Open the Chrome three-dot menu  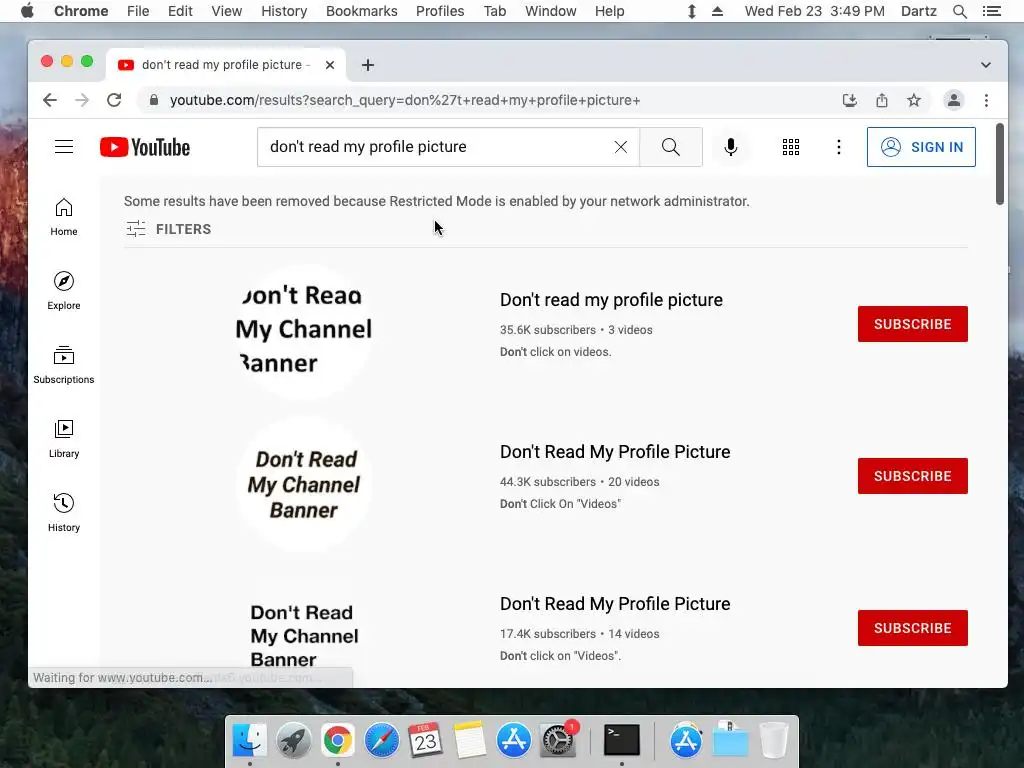(986, 100)
